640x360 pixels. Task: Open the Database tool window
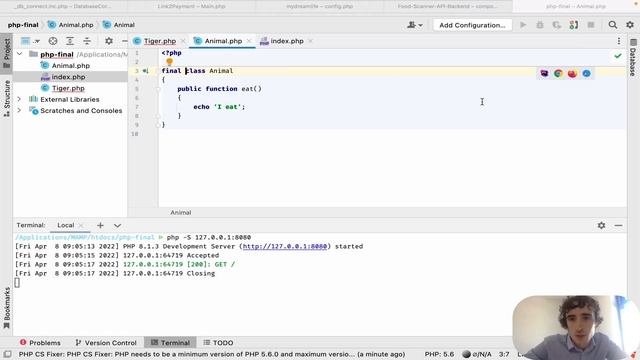[633, 58]
